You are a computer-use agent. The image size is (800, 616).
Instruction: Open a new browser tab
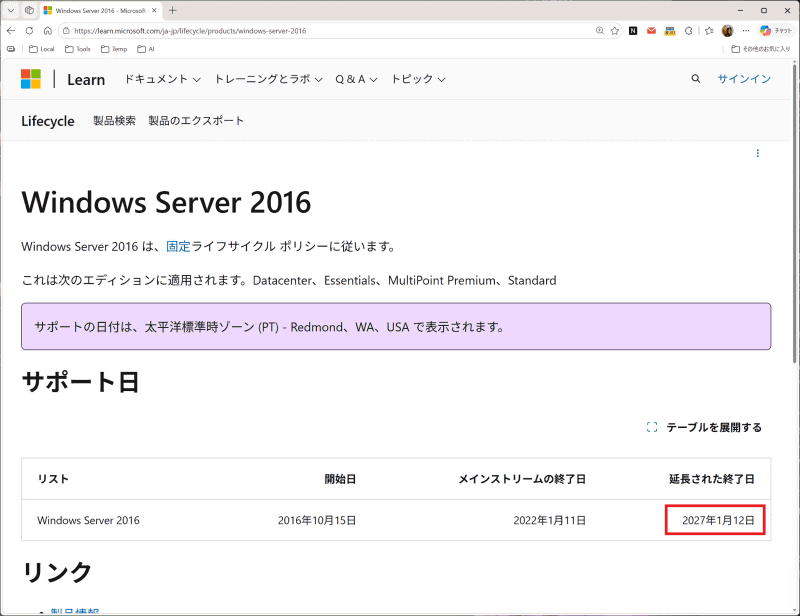click(x=172, y=10)
